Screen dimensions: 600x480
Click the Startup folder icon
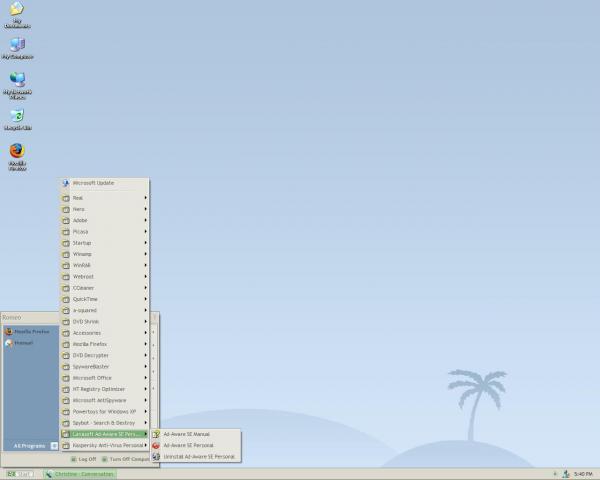pyautogui.click(x=66, y=243)
